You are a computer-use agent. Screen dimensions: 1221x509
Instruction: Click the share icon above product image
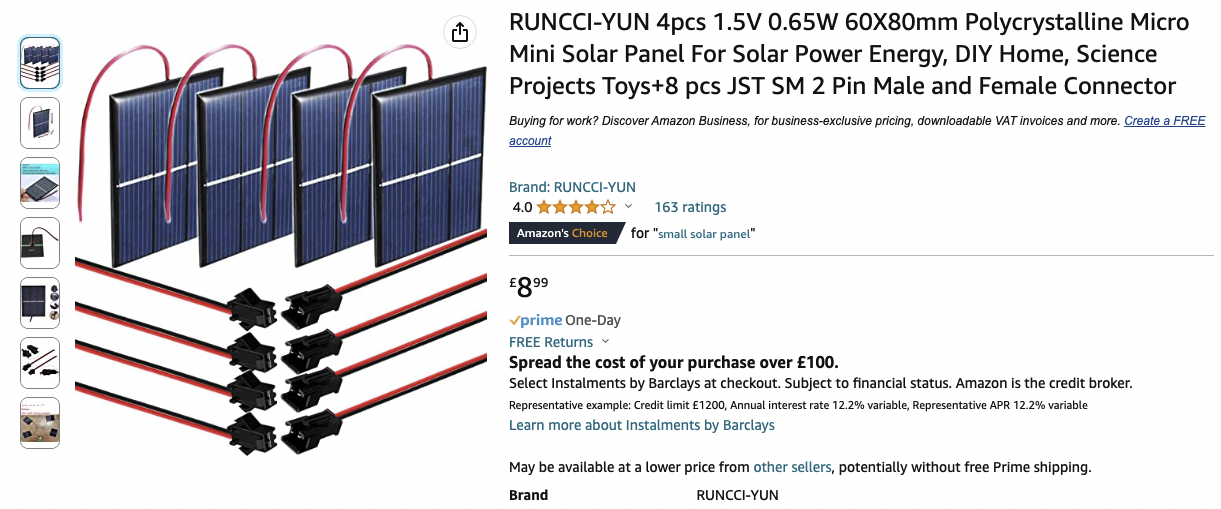pos(459,32)
